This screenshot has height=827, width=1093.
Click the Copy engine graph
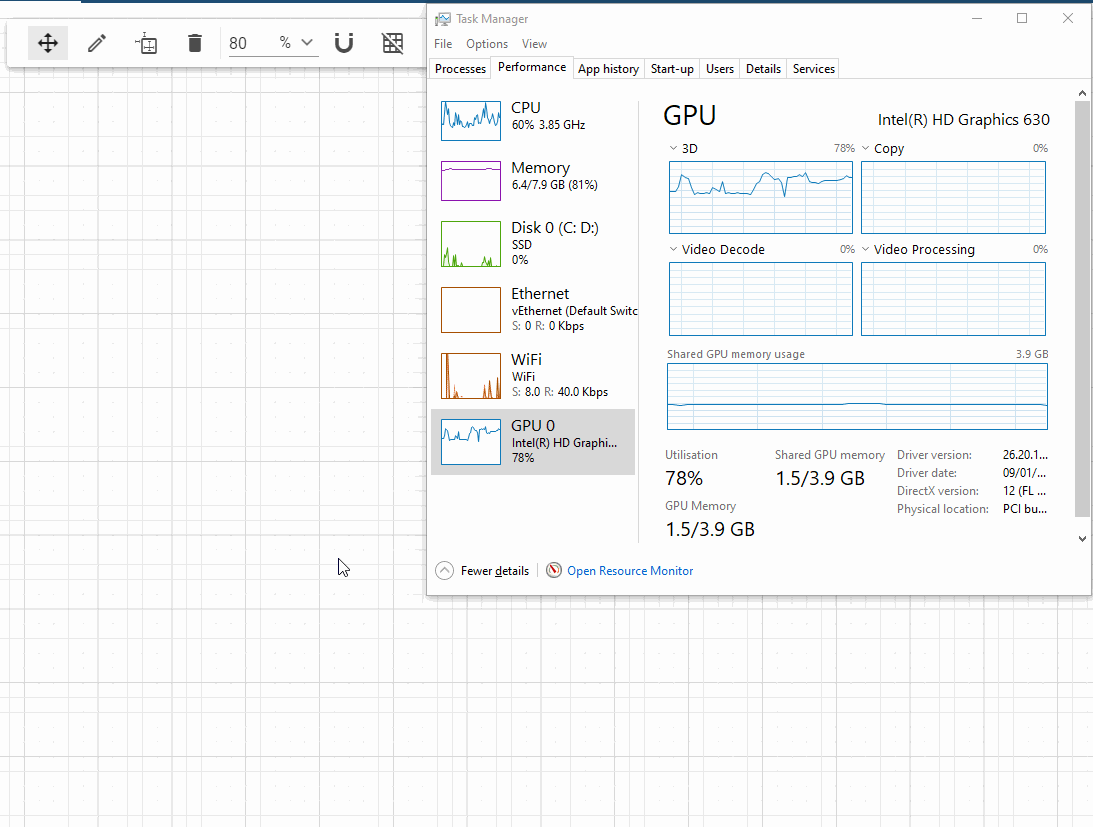click(x=953, y=197)
